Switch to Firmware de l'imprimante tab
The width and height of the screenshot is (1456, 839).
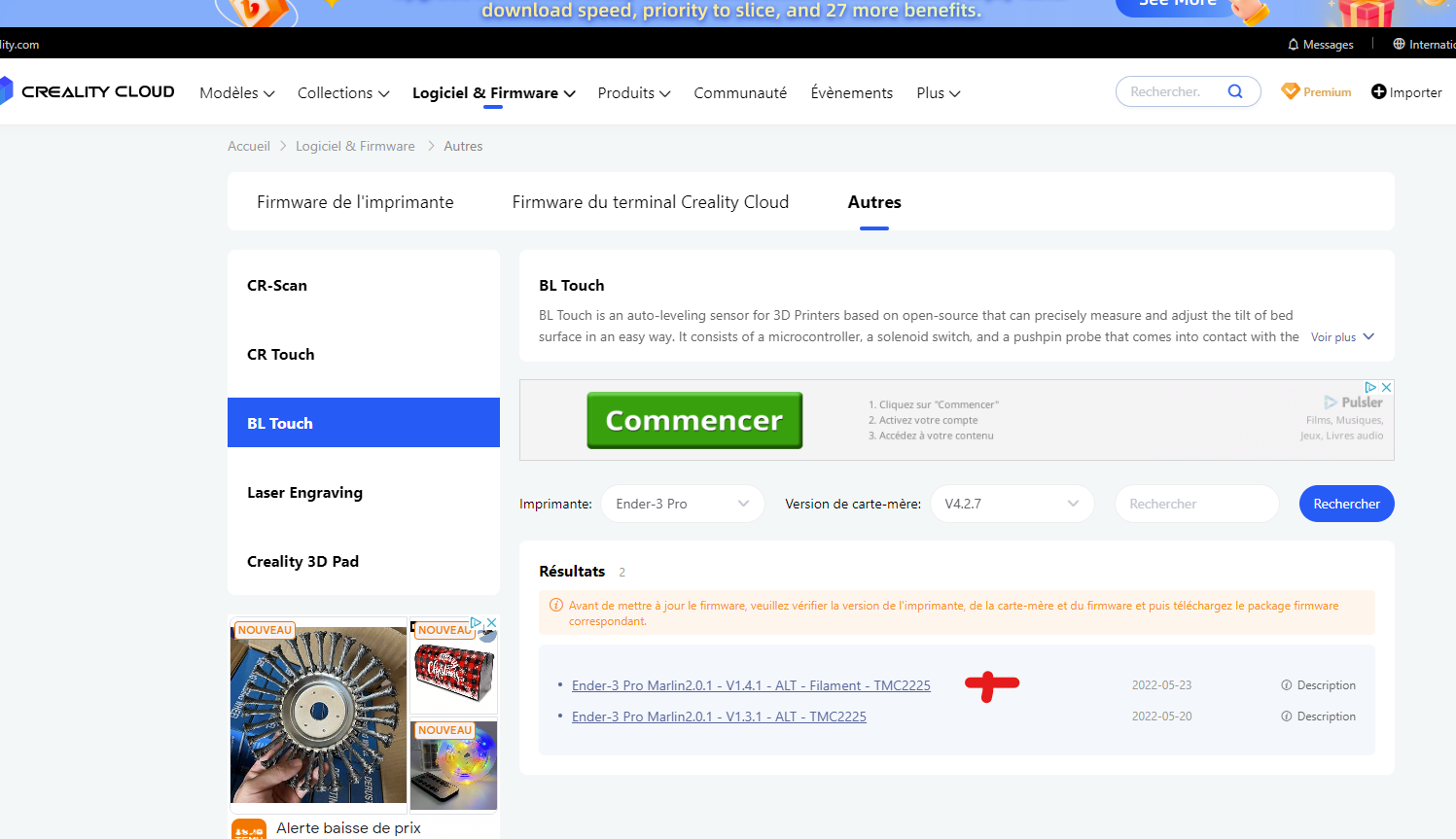[x=355, y=202]
